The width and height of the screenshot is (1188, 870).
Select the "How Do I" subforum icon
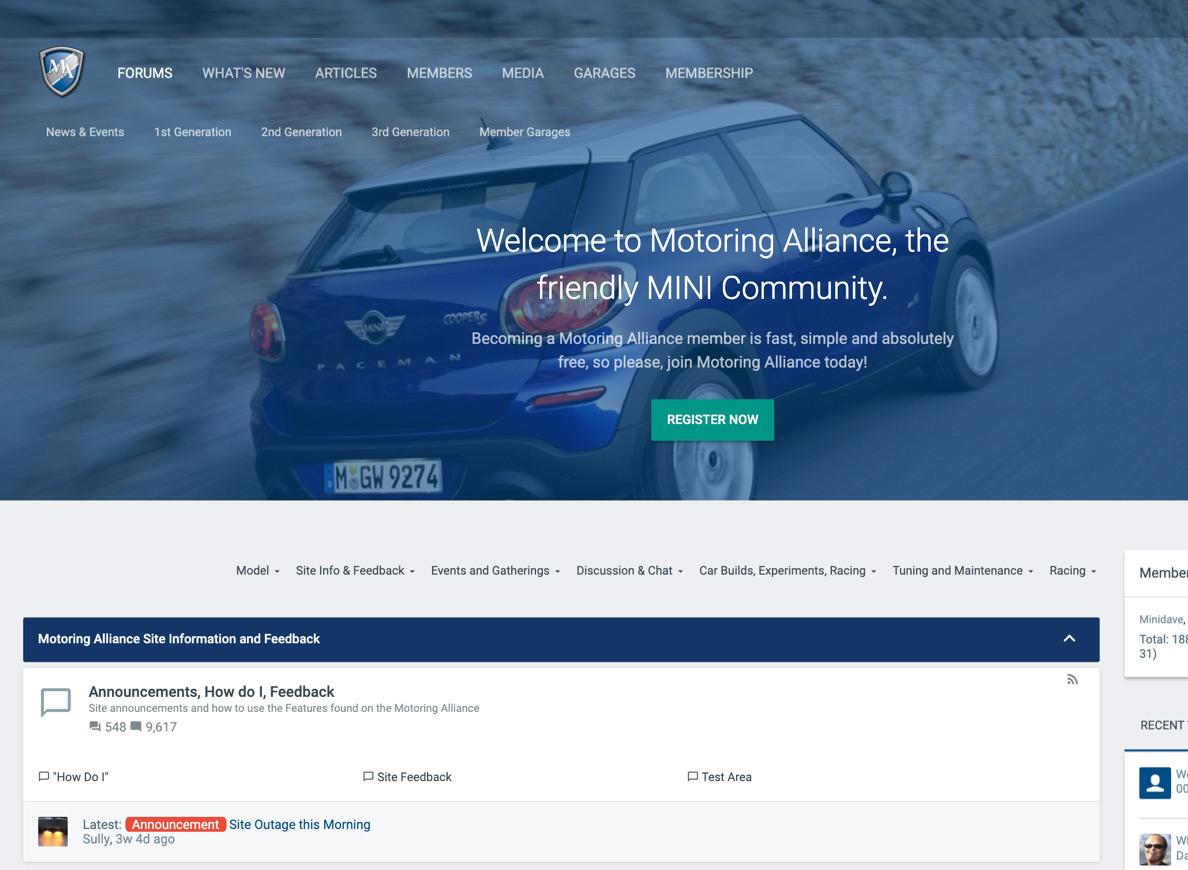point(44,776)
